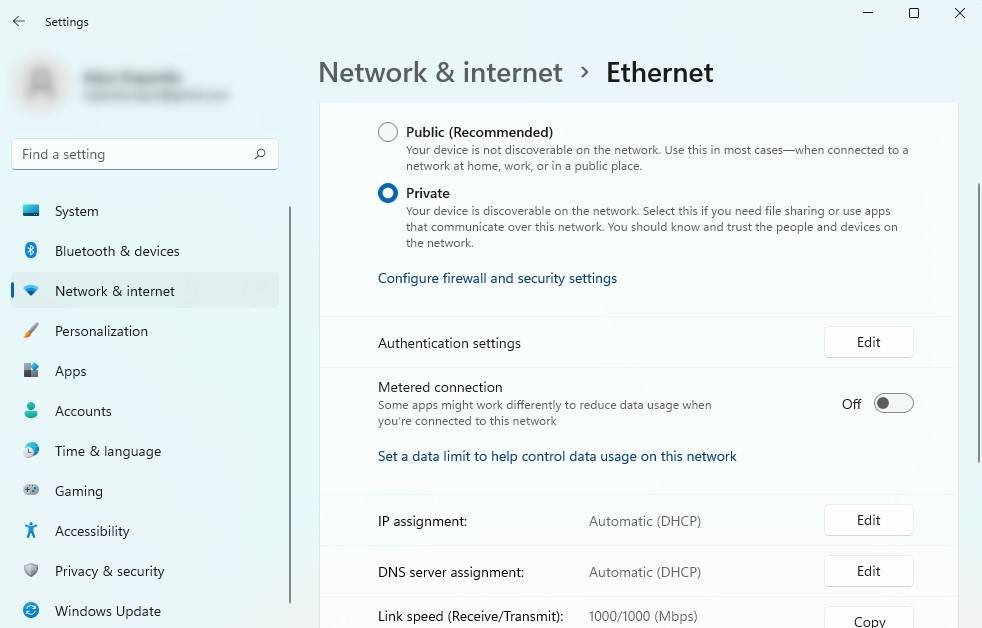Click the Automatic (DHCP) IP assignment value
The width and height of the screenshot is (982, 628).
[644, 521]
